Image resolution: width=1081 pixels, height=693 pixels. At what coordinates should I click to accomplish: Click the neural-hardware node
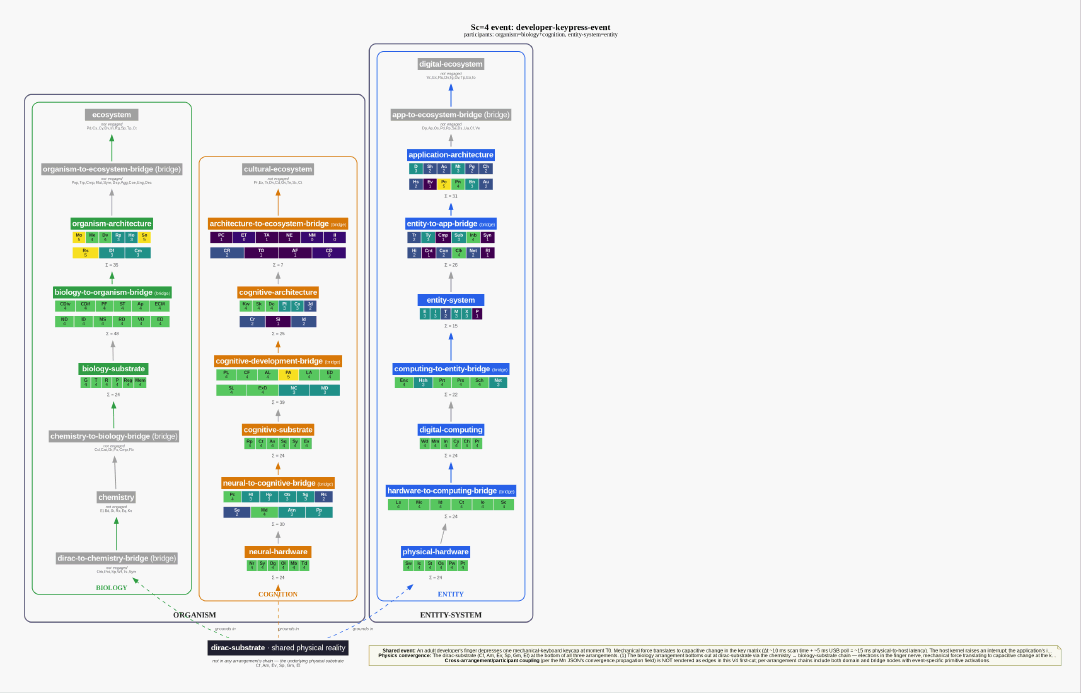coord(278,552)
